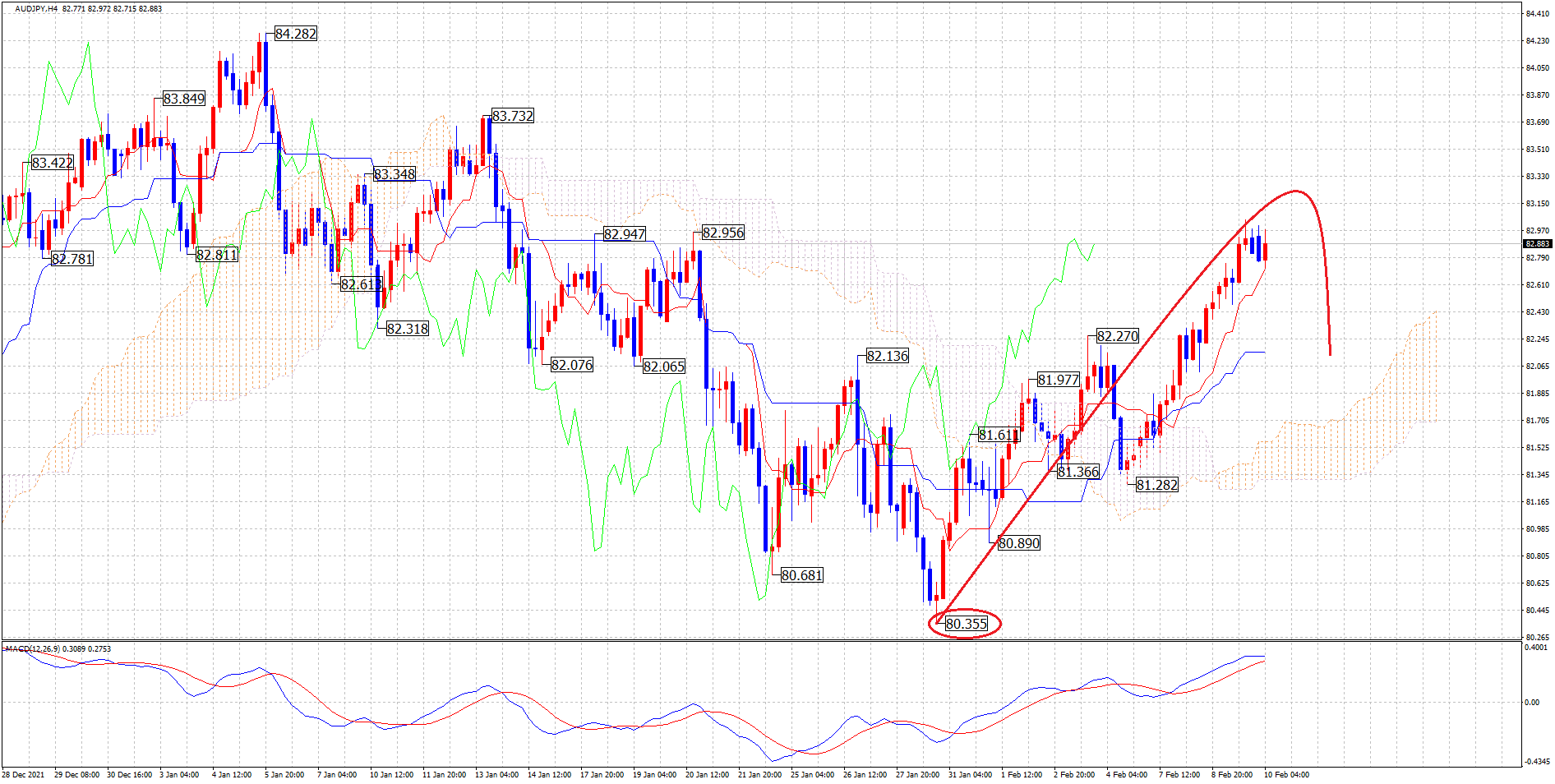Click the MACD 0.00 axis level
Viewport: 1555px width, 784px height.
[1532, 703]
